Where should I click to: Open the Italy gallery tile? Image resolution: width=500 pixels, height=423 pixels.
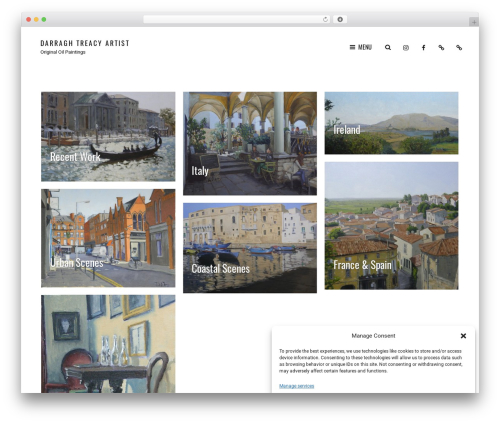point(250,143)
